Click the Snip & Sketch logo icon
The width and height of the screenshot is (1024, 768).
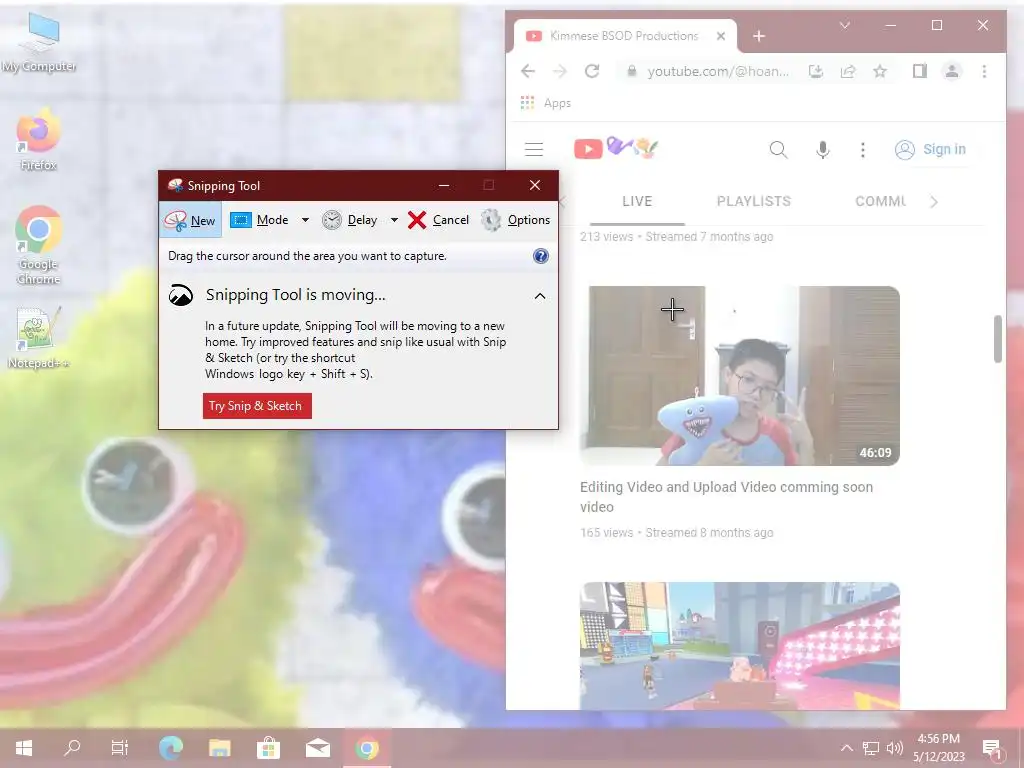click(x=181, y=295)
